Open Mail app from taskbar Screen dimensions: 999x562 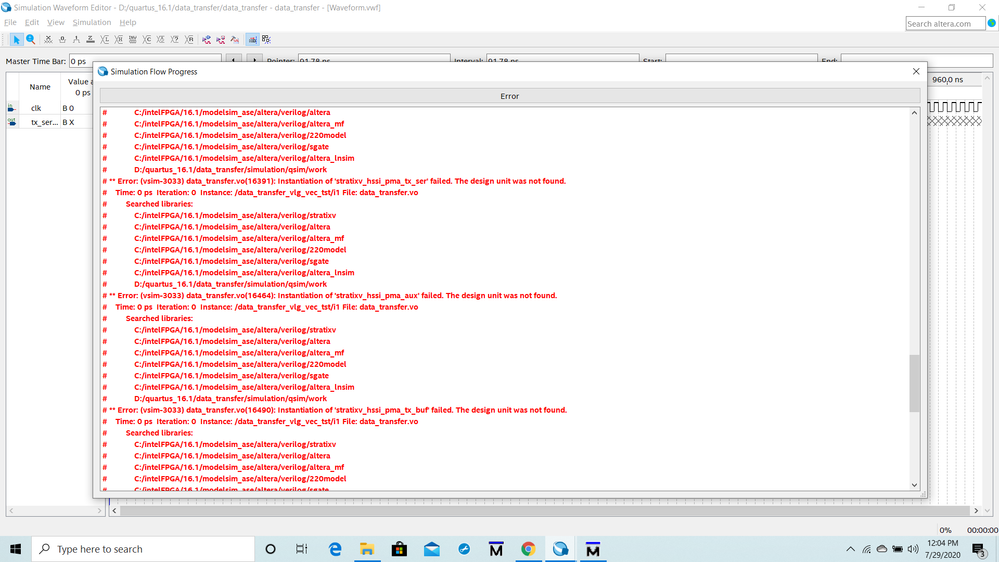[x=431, y=549]
